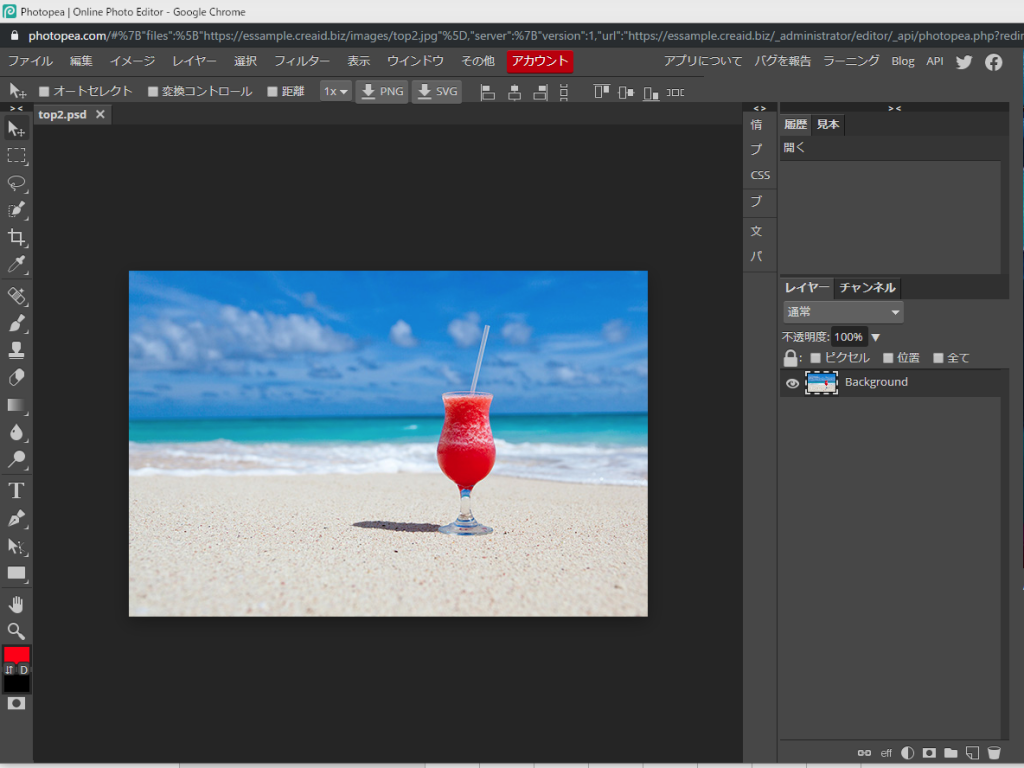
Task: Switch to the 見本 tab
Action: pyautogui.click(x=827, y=124)
